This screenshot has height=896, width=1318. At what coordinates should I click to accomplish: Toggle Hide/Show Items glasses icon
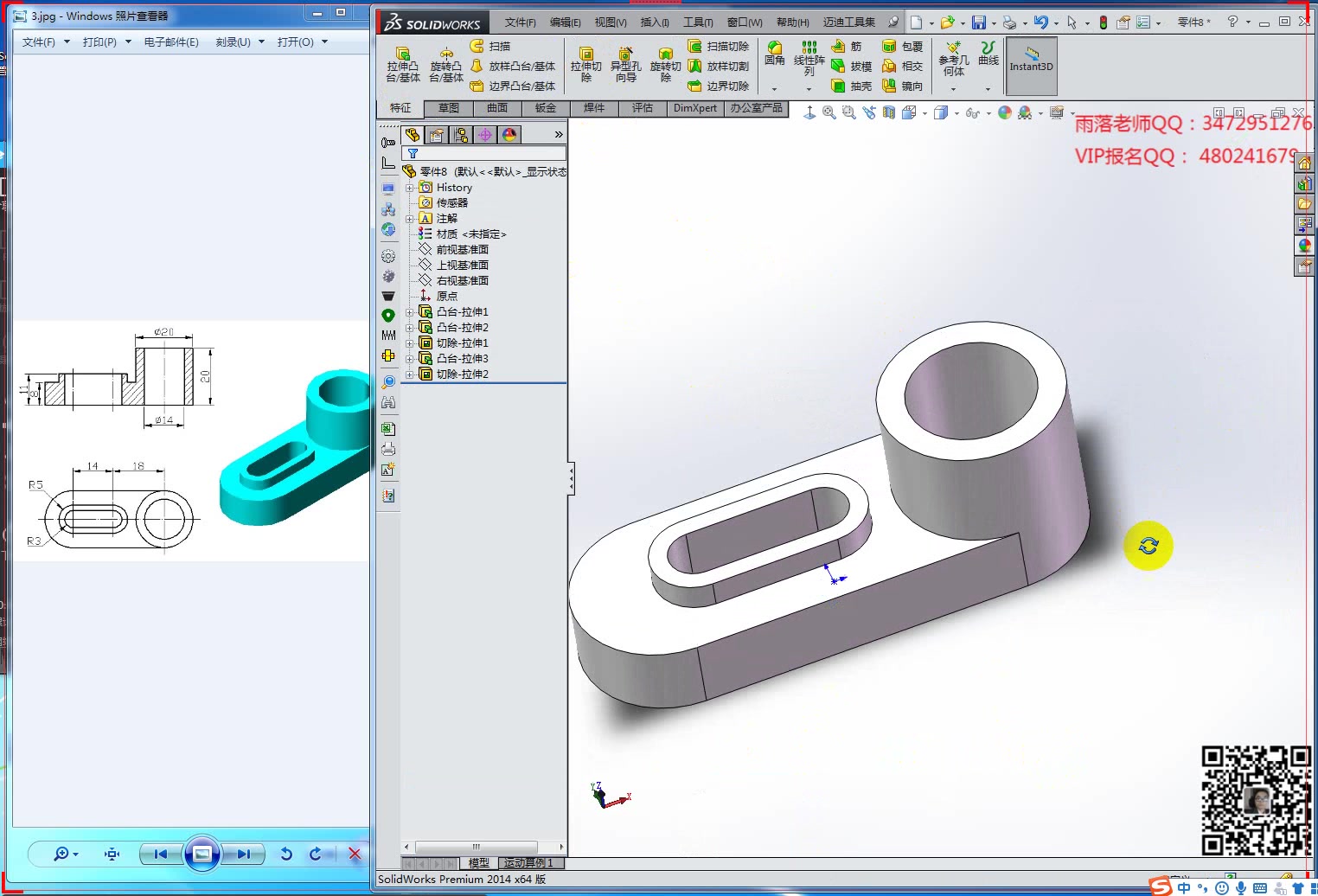[972, 112]
